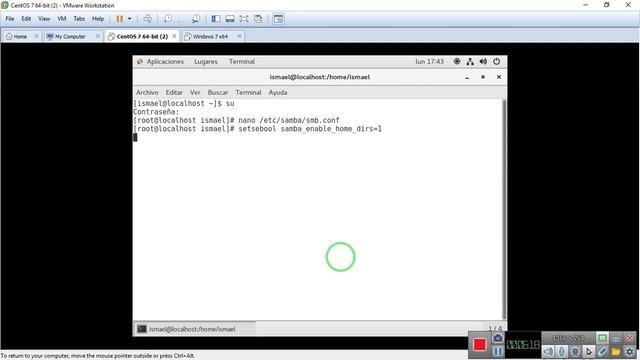Stop recording with the red stop button
640x360 pixels.
[480, 345]
